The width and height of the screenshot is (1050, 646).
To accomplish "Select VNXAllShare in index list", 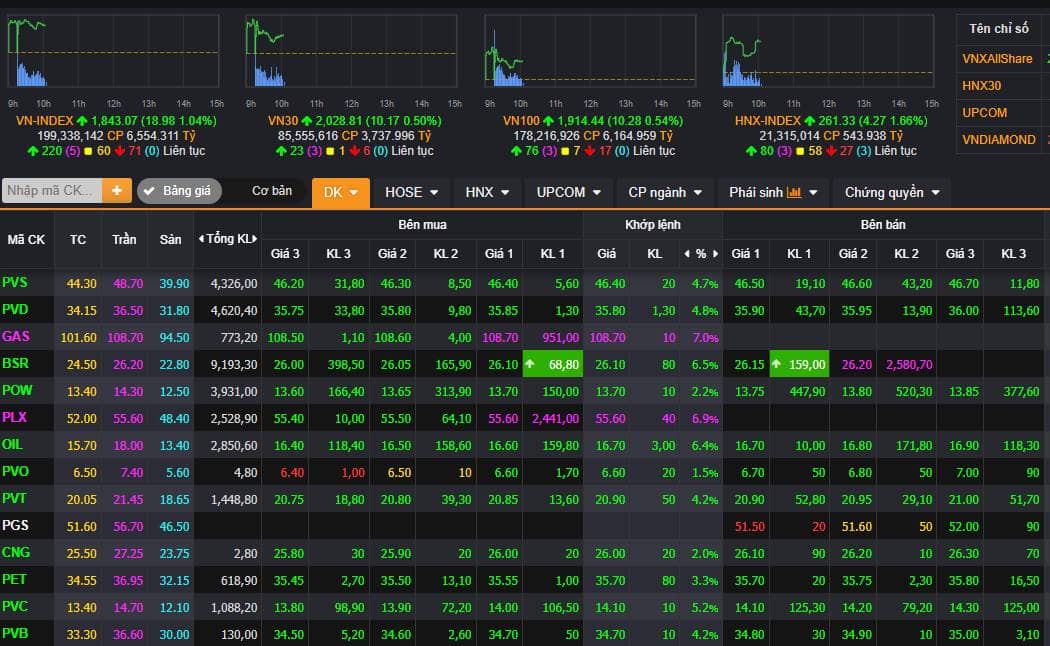I will pyautogui.click(x=997, y=59).
